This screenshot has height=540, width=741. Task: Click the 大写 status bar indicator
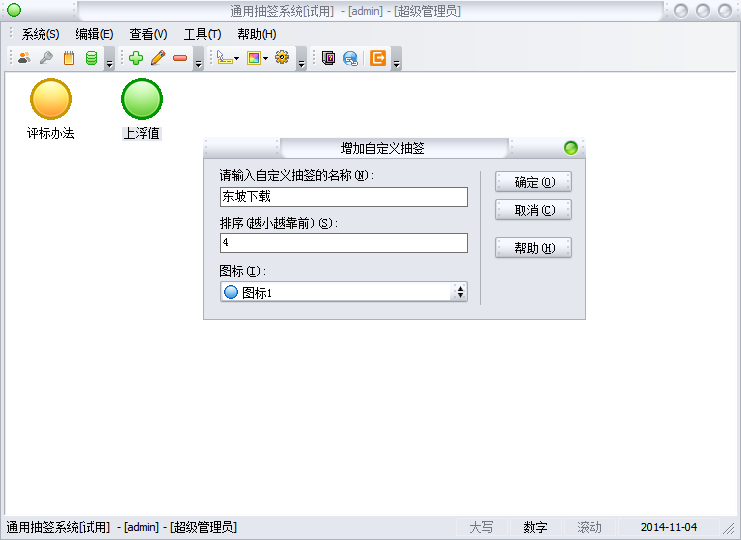pos(481,527)
